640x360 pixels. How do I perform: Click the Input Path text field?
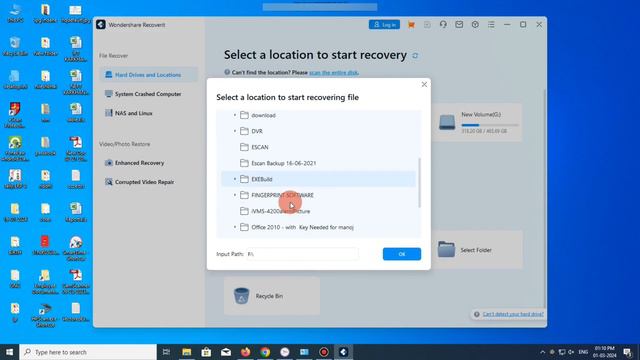pyautogui.click(x=302, y=254)
